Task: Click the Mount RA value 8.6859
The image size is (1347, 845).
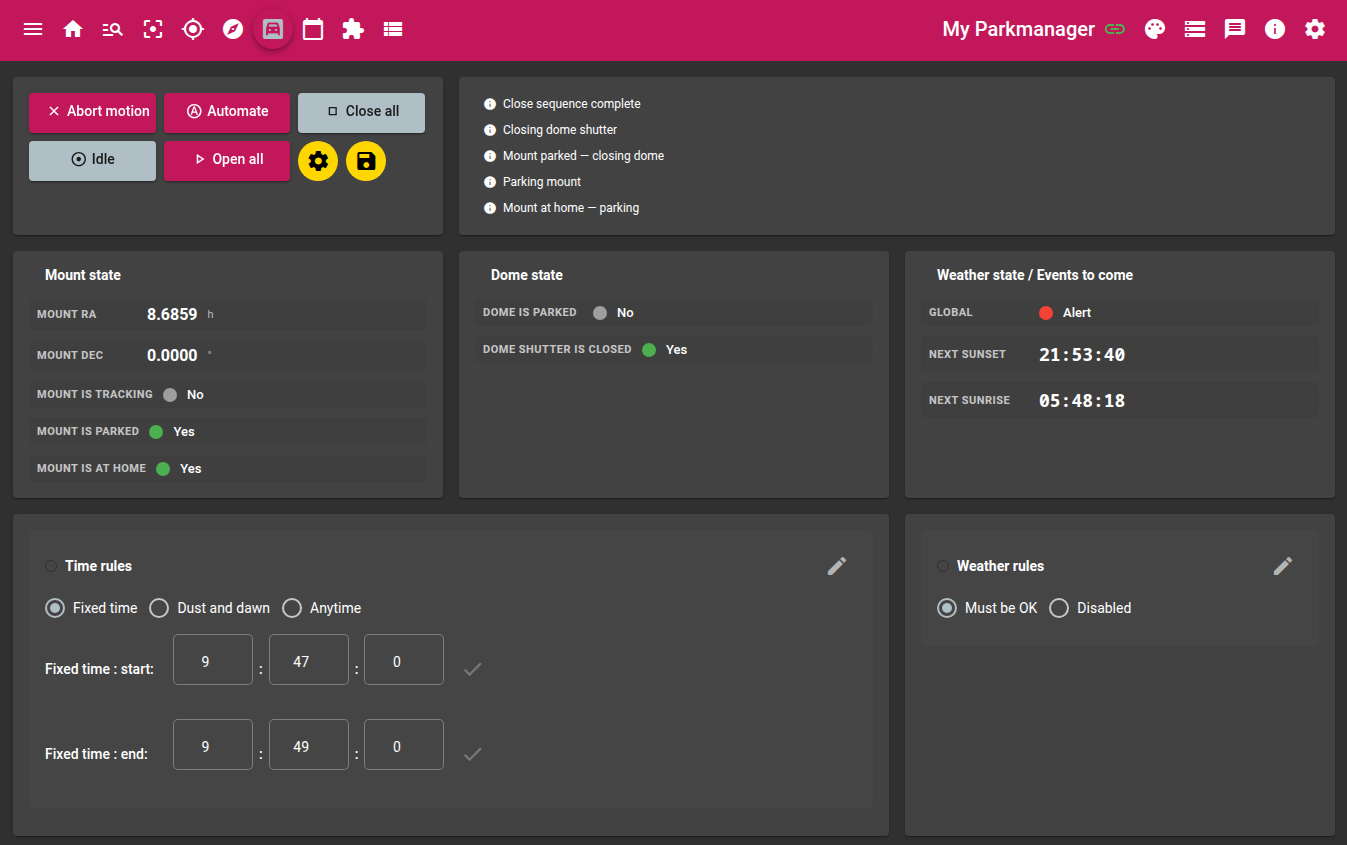Action: pyautogui.click(x=172, y=314)
